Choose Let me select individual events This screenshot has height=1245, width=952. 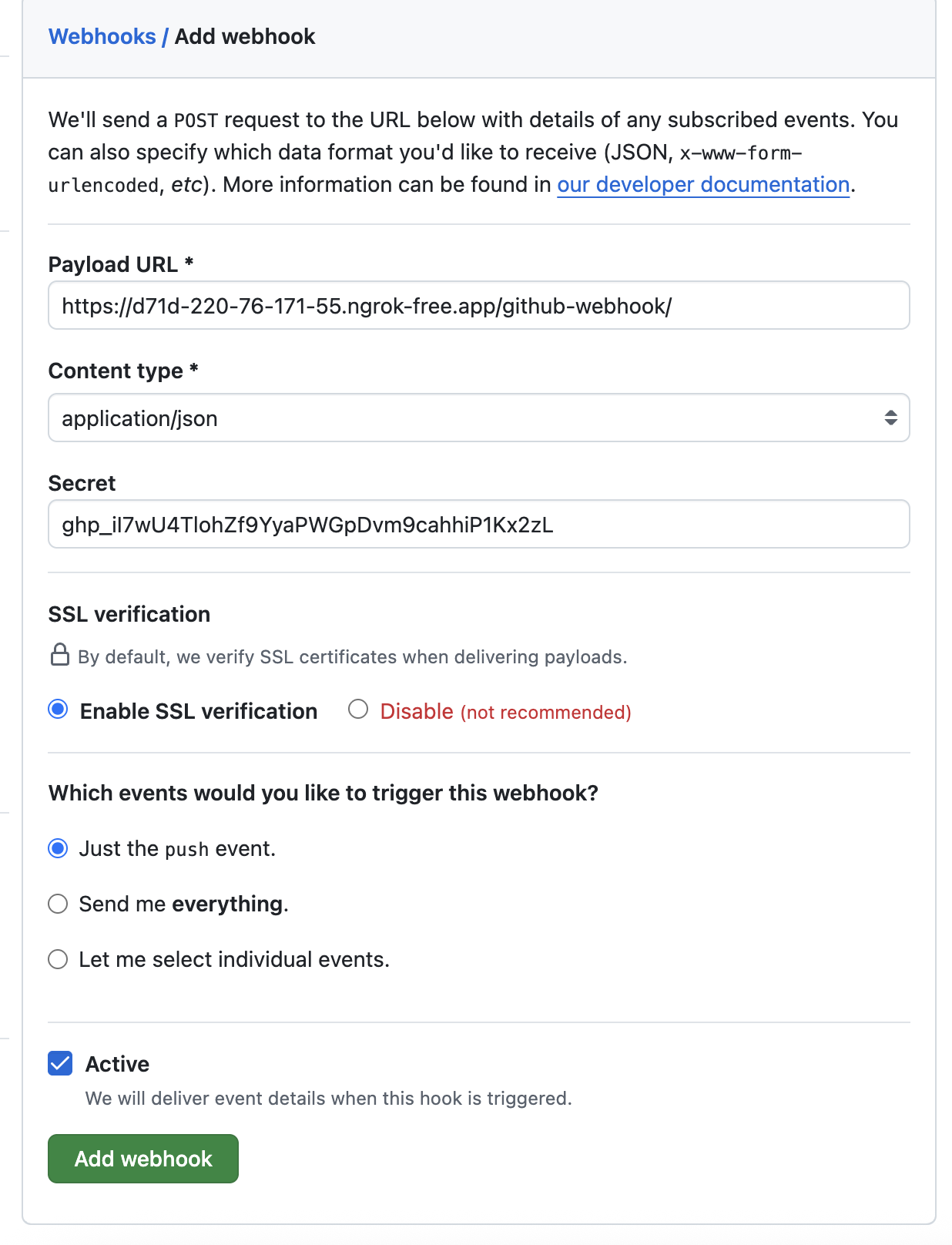pos(59,959)
